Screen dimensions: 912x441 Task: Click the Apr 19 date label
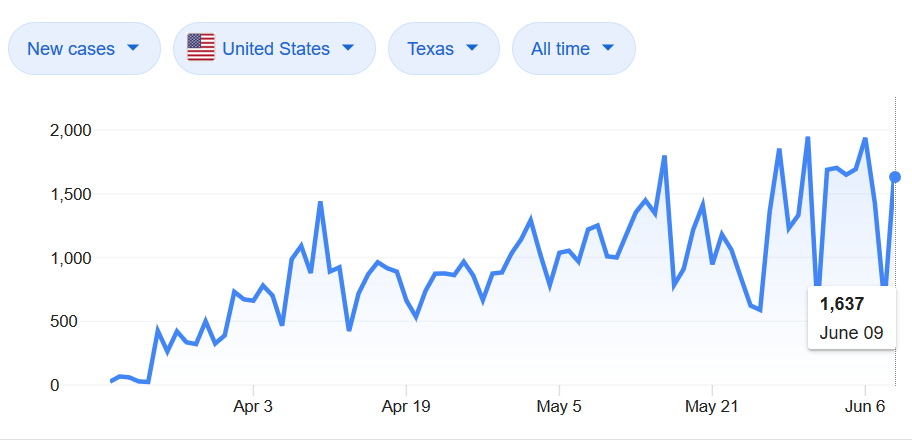click(x=406, y=407)
